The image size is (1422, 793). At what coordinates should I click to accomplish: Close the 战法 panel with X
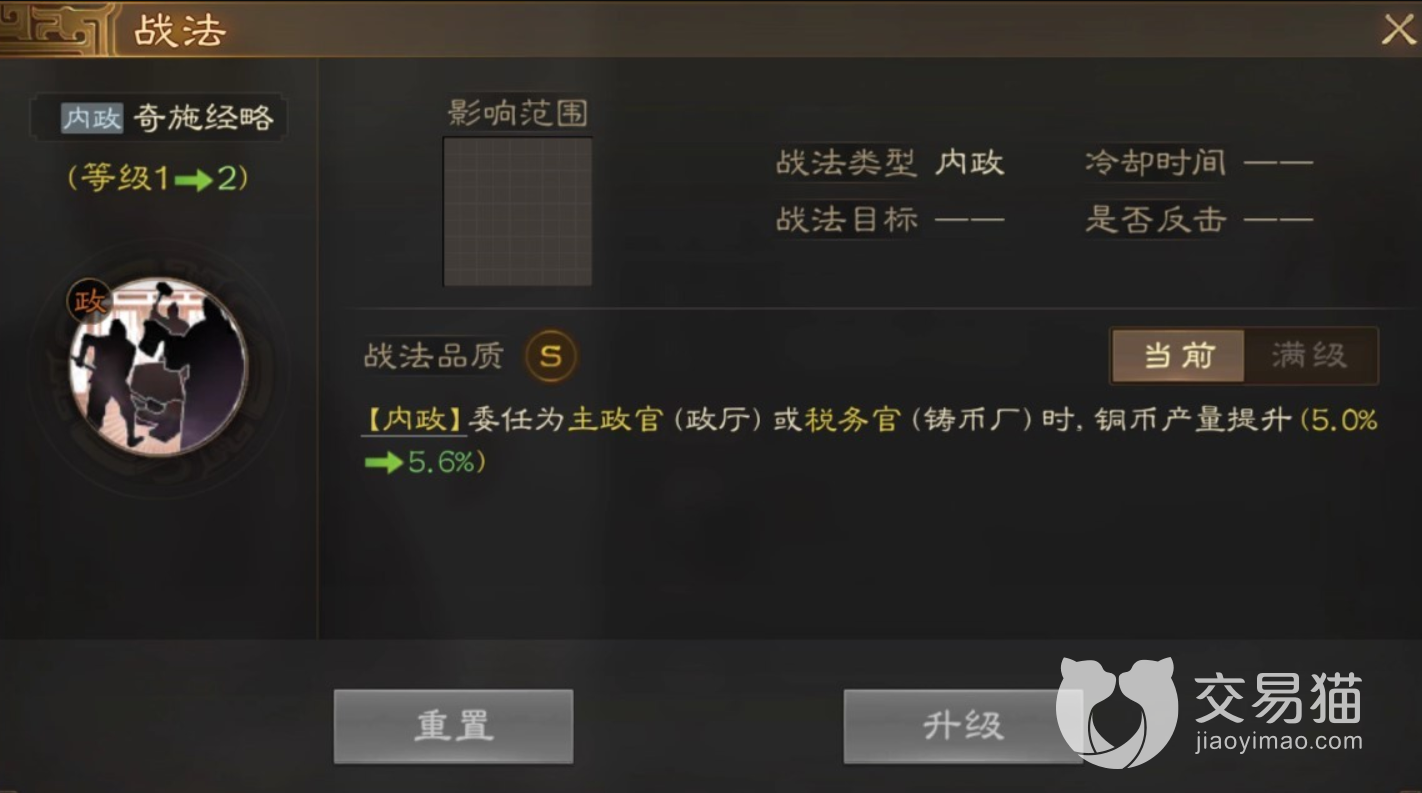click(1398, 30)
